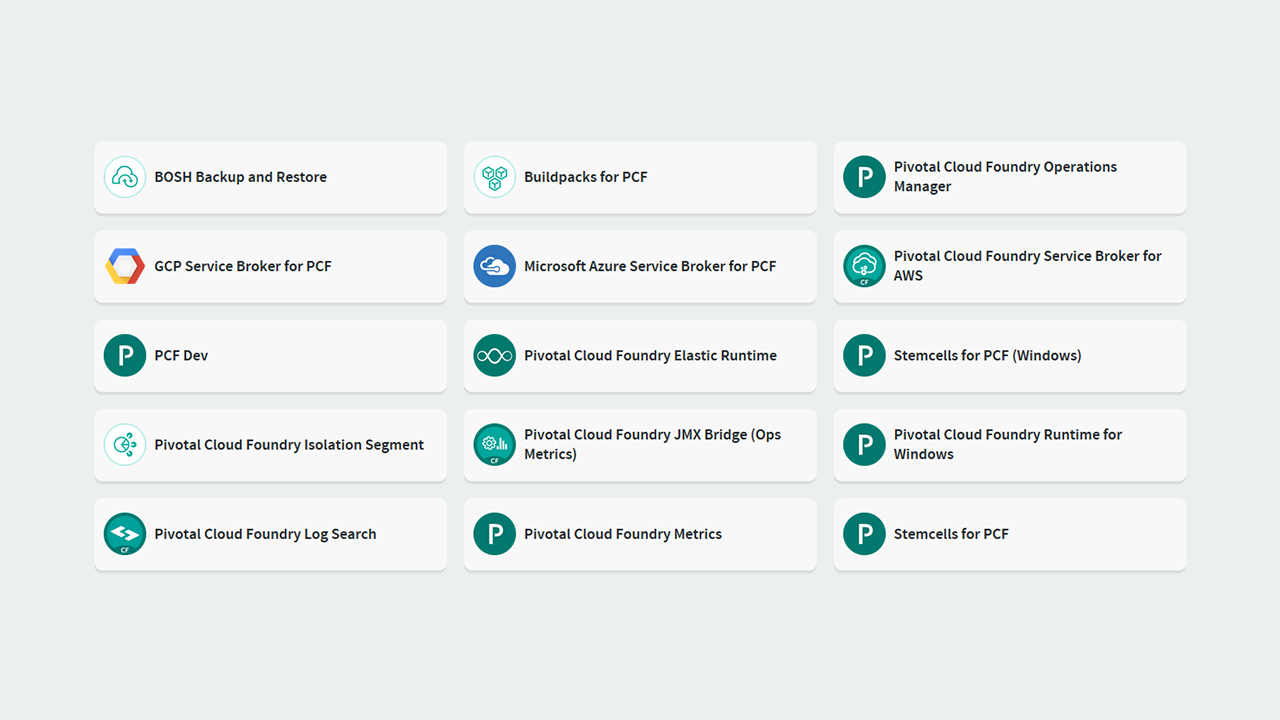Click the Isolation Segment icon
This screenshot has width=1280, height=720.
tap(125, 445)
